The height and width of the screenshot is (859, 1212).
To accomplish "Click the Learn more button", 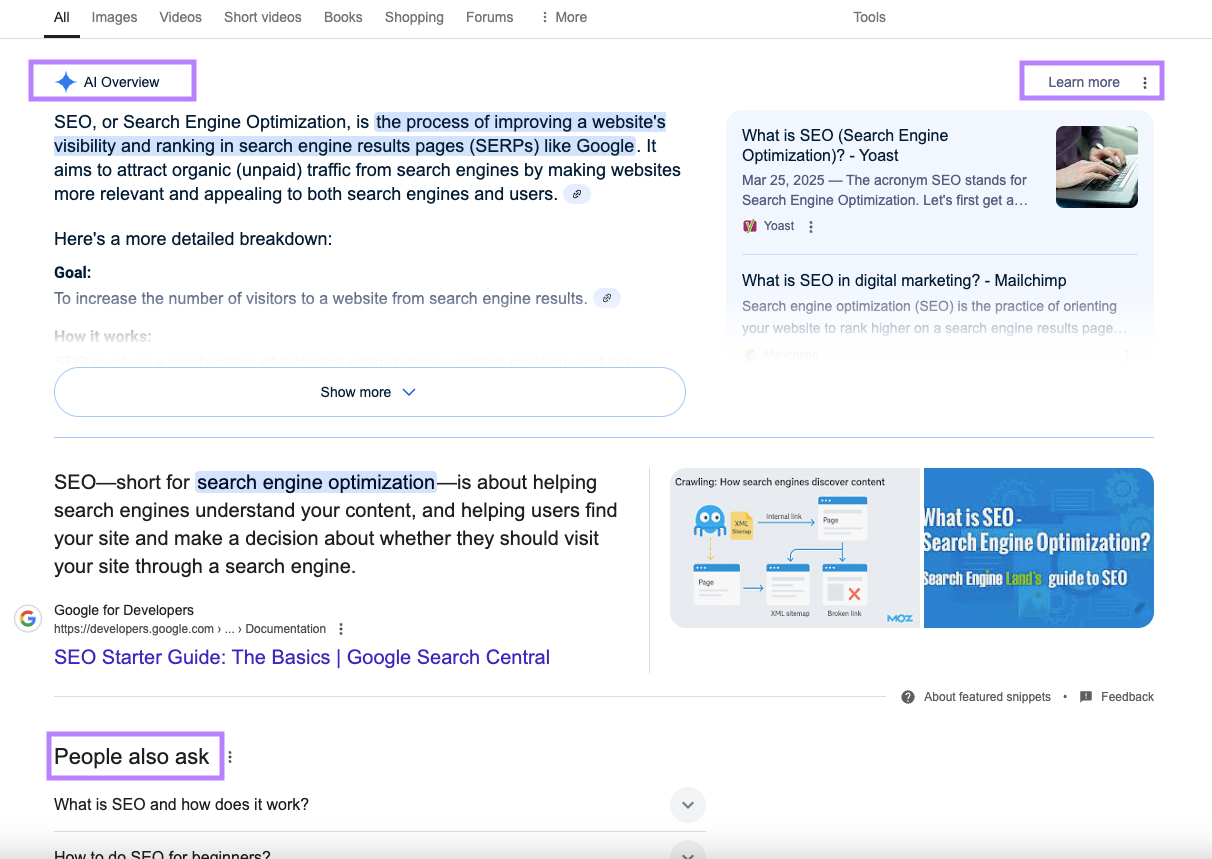I will pyautogui.click(x=1083, y=81).
